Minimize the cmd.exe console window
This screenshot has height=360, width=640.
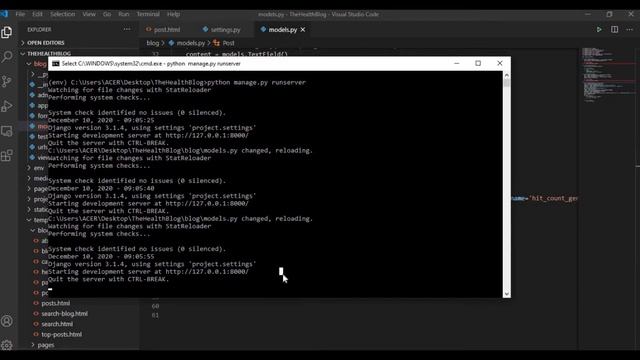point(457,63)
